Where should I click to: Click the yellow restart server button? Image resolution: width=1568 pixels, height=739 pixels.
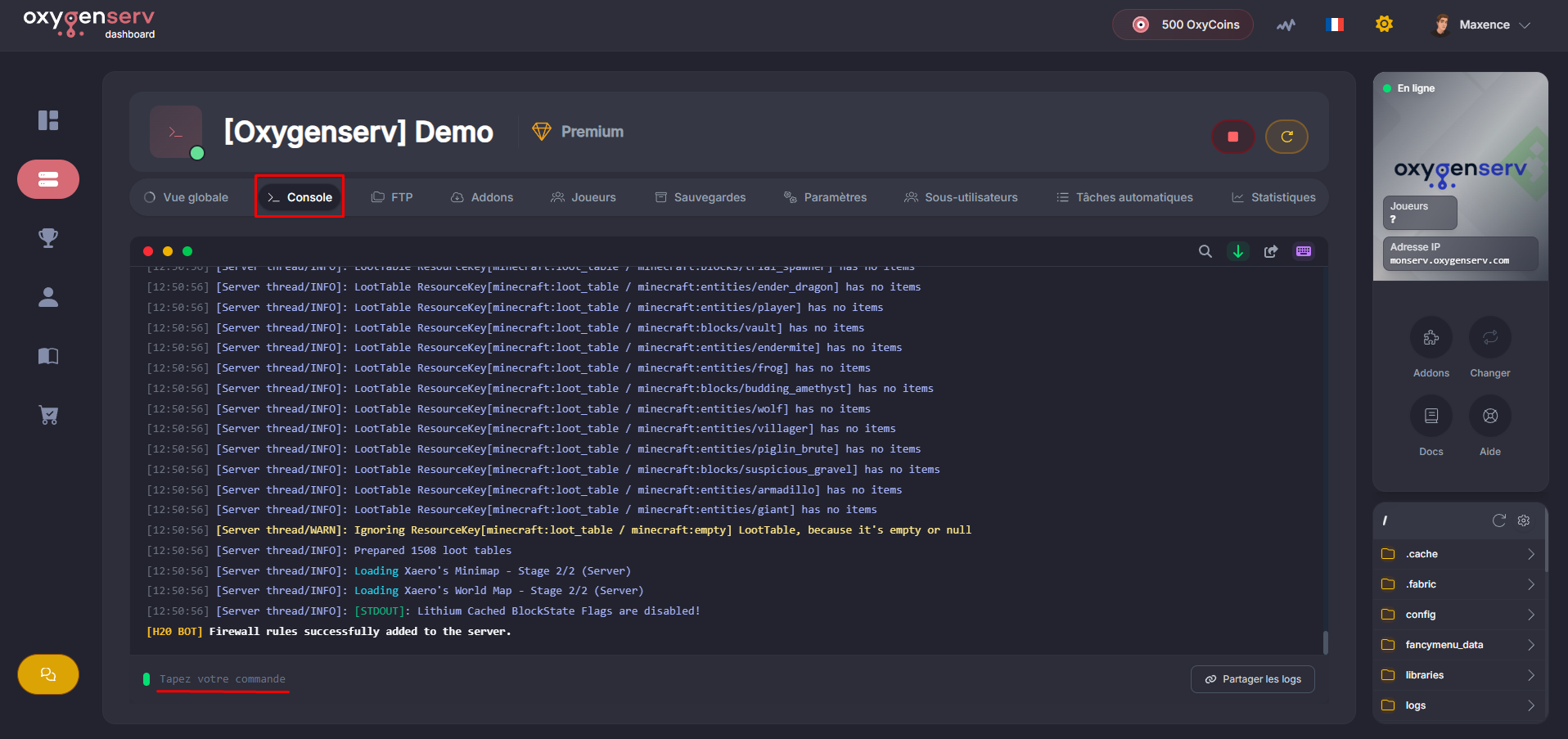point(1286,137)
